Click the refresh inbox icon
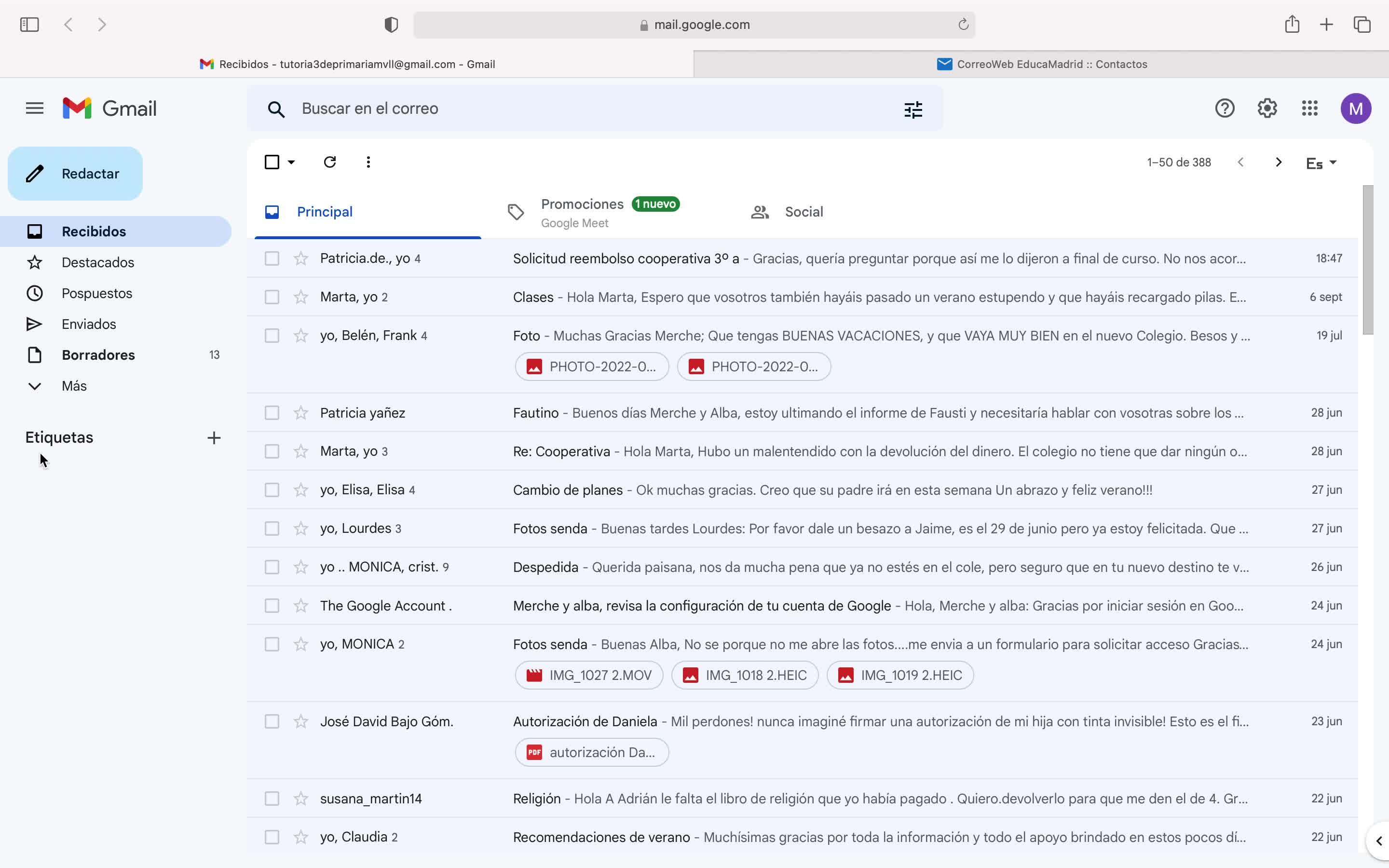 coord(329,163)
